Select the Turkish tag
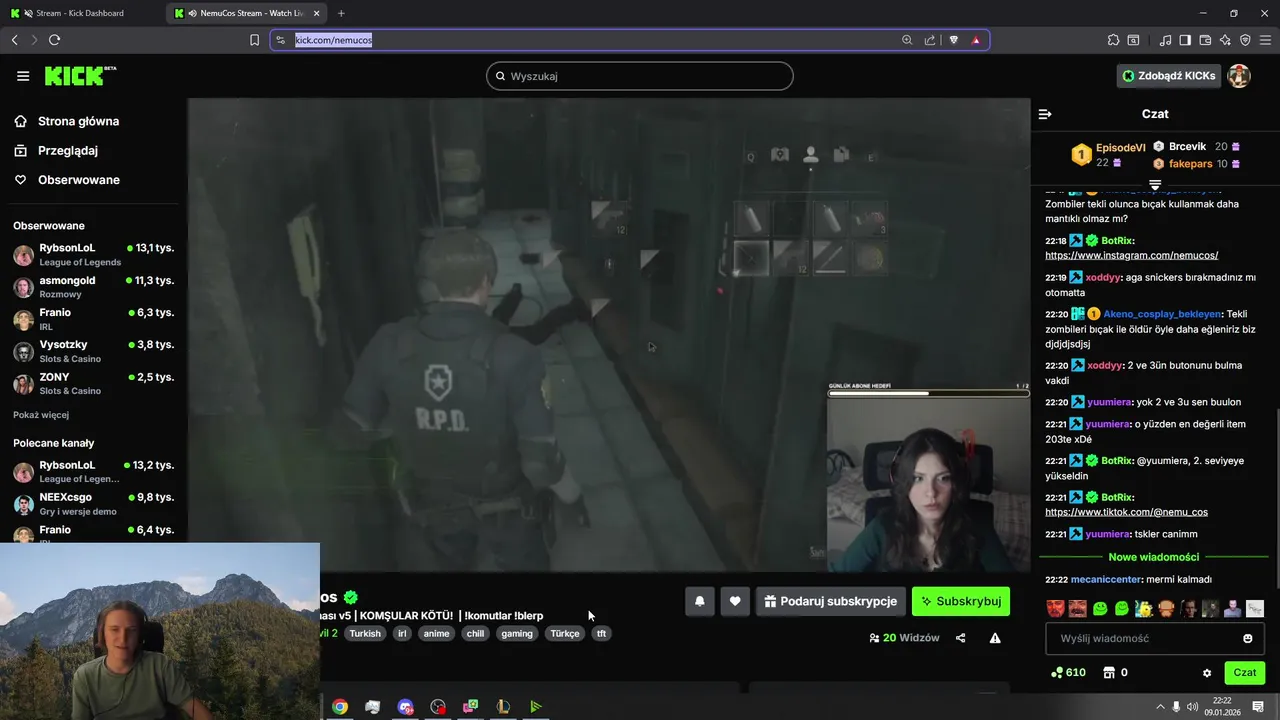Image resolution: width=1280 pixels, height=720 pixels. (x=365, y=633)
